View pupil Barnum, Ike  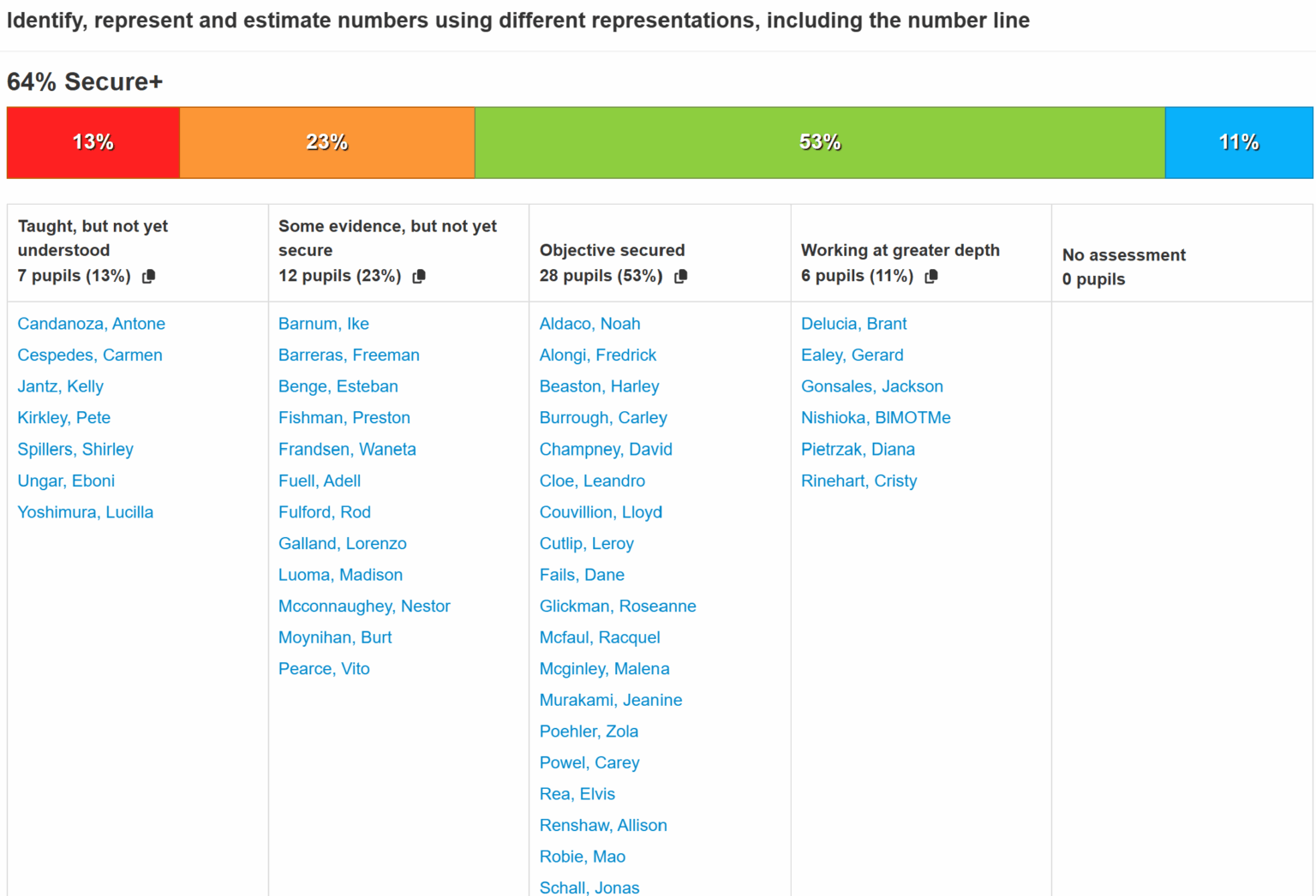pos(324,324)
